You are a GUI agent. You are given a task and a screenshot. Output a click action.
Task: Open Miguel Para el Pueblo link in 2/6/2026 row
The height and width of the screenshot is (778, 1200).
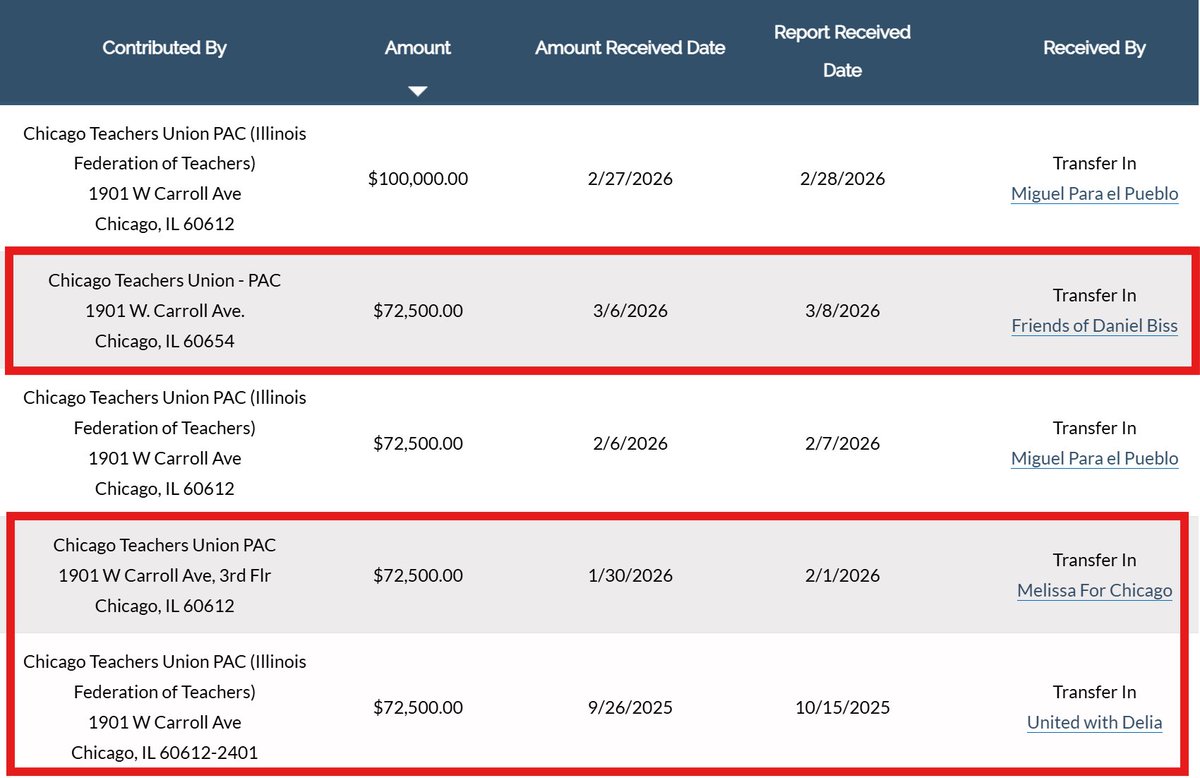click(1094, 459)
